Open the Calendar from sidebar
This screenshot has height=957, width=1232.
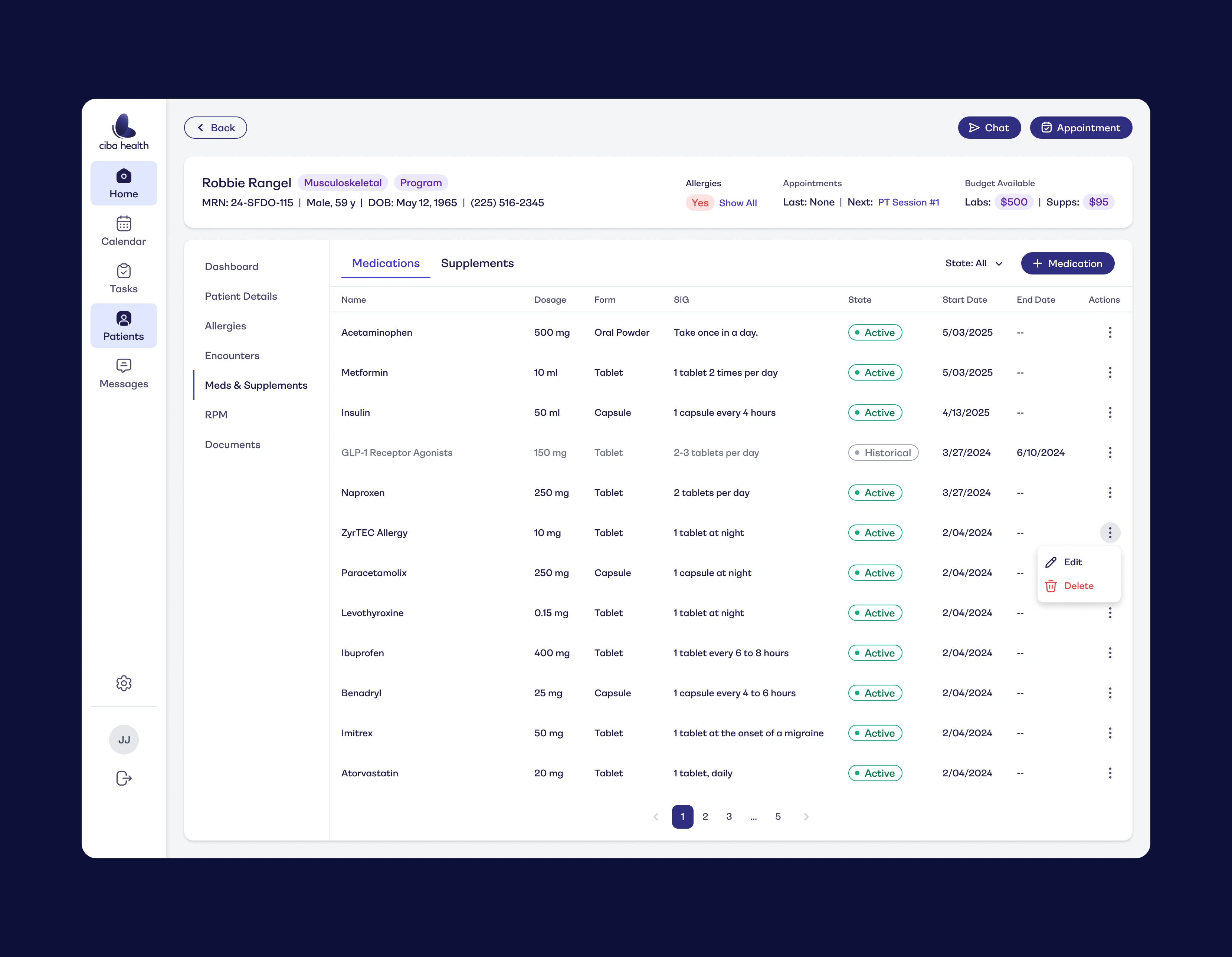point(124,231)
